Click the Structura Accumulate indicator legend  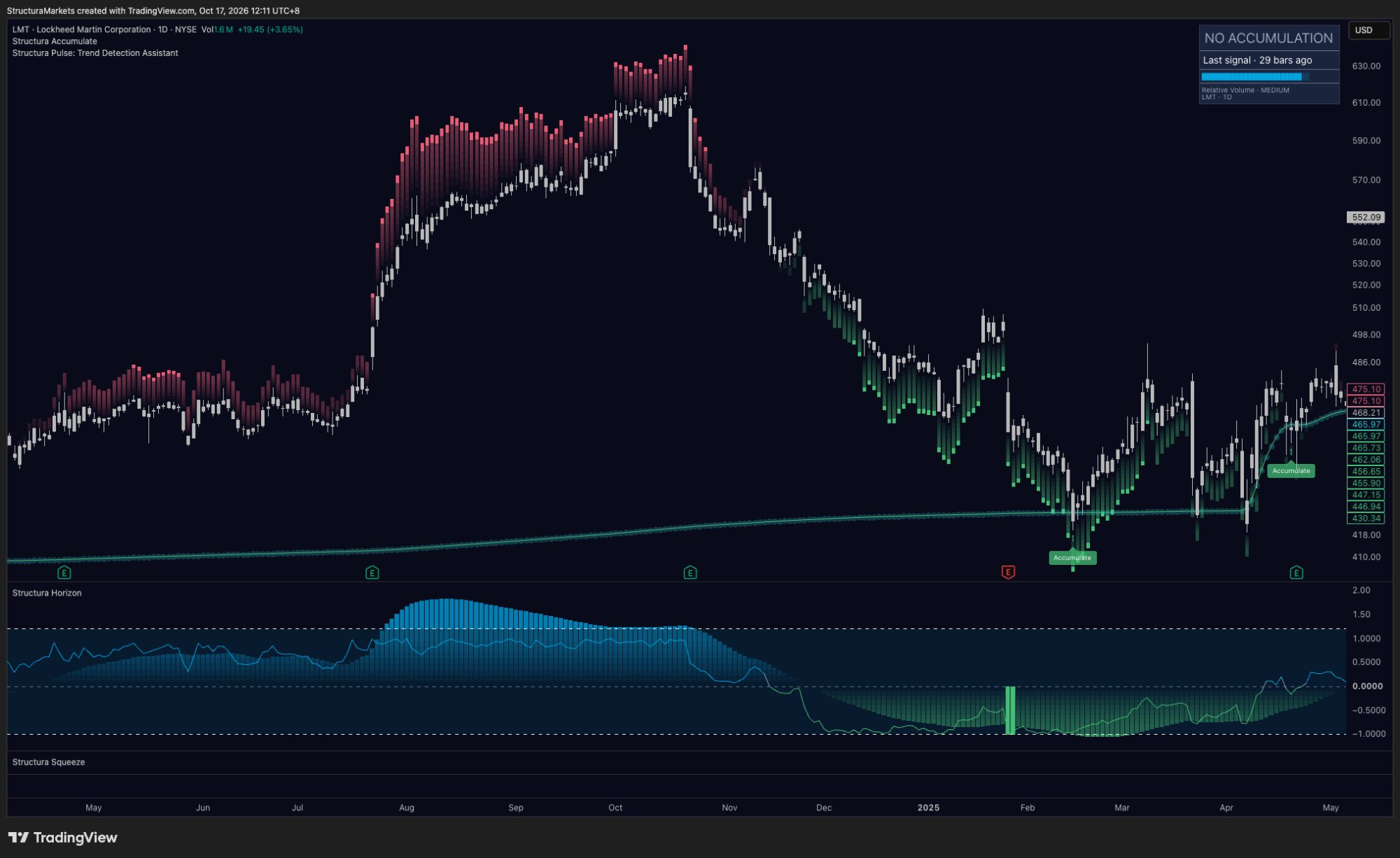pos(55,41)
